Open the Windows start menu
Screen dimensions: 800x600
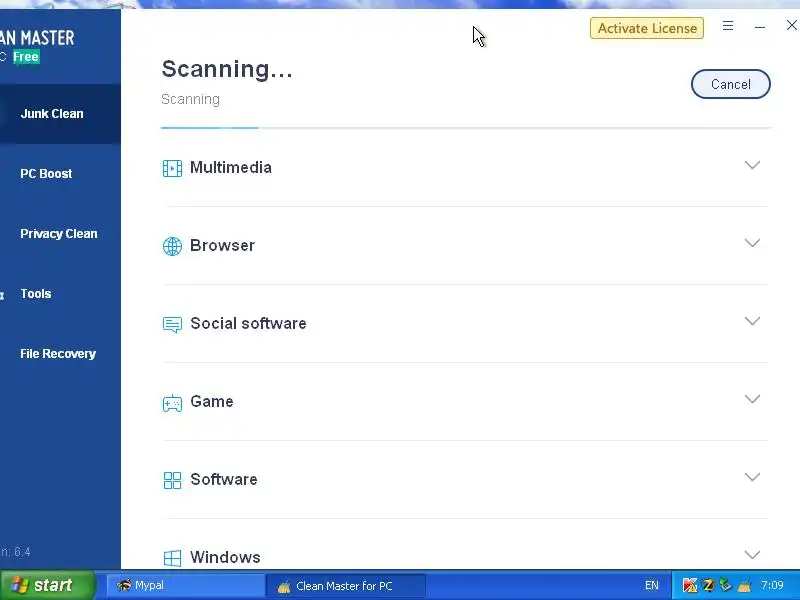(x=47, y=585)
